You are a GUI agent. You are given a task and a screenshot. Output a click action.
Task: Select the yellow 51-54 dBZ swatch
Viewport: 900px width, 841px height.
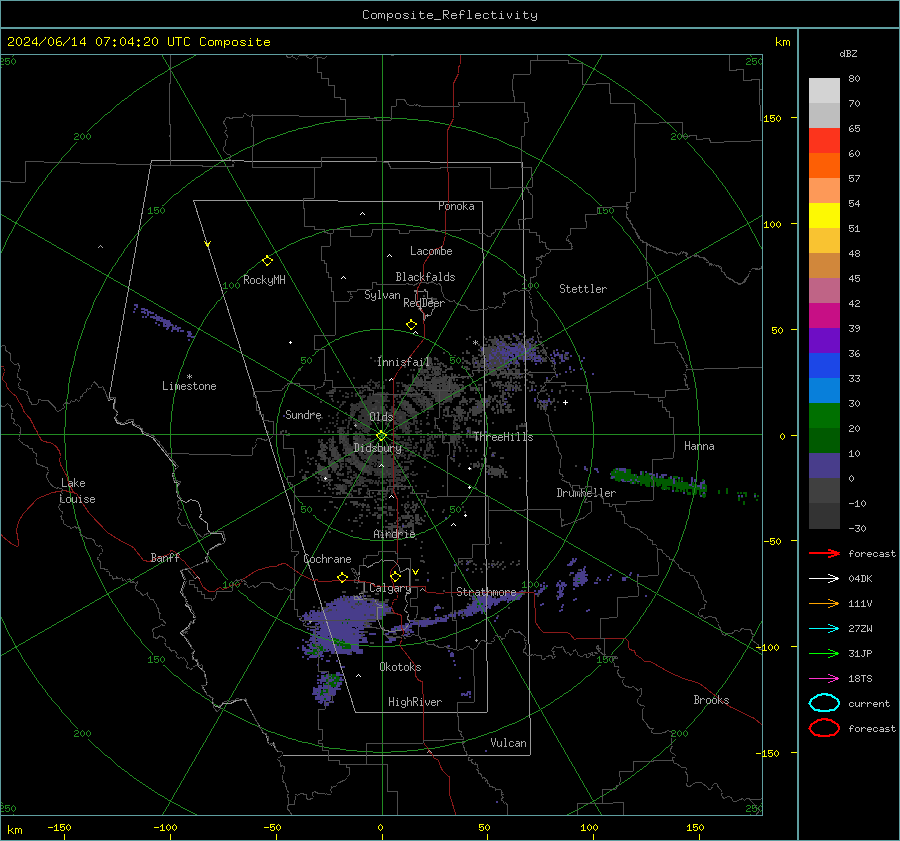(x=824, y=216)
